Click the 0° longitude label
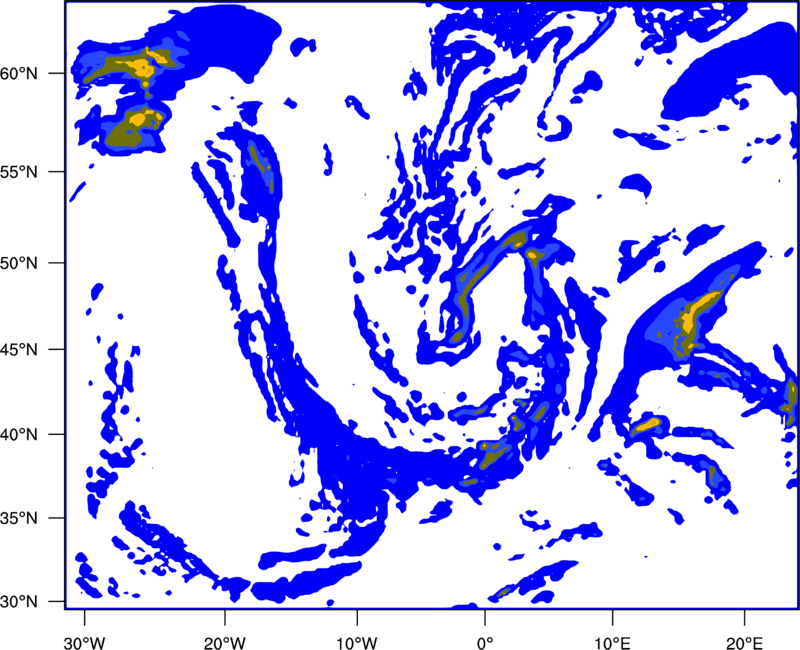Screen dimensions: 800x650 485,643
